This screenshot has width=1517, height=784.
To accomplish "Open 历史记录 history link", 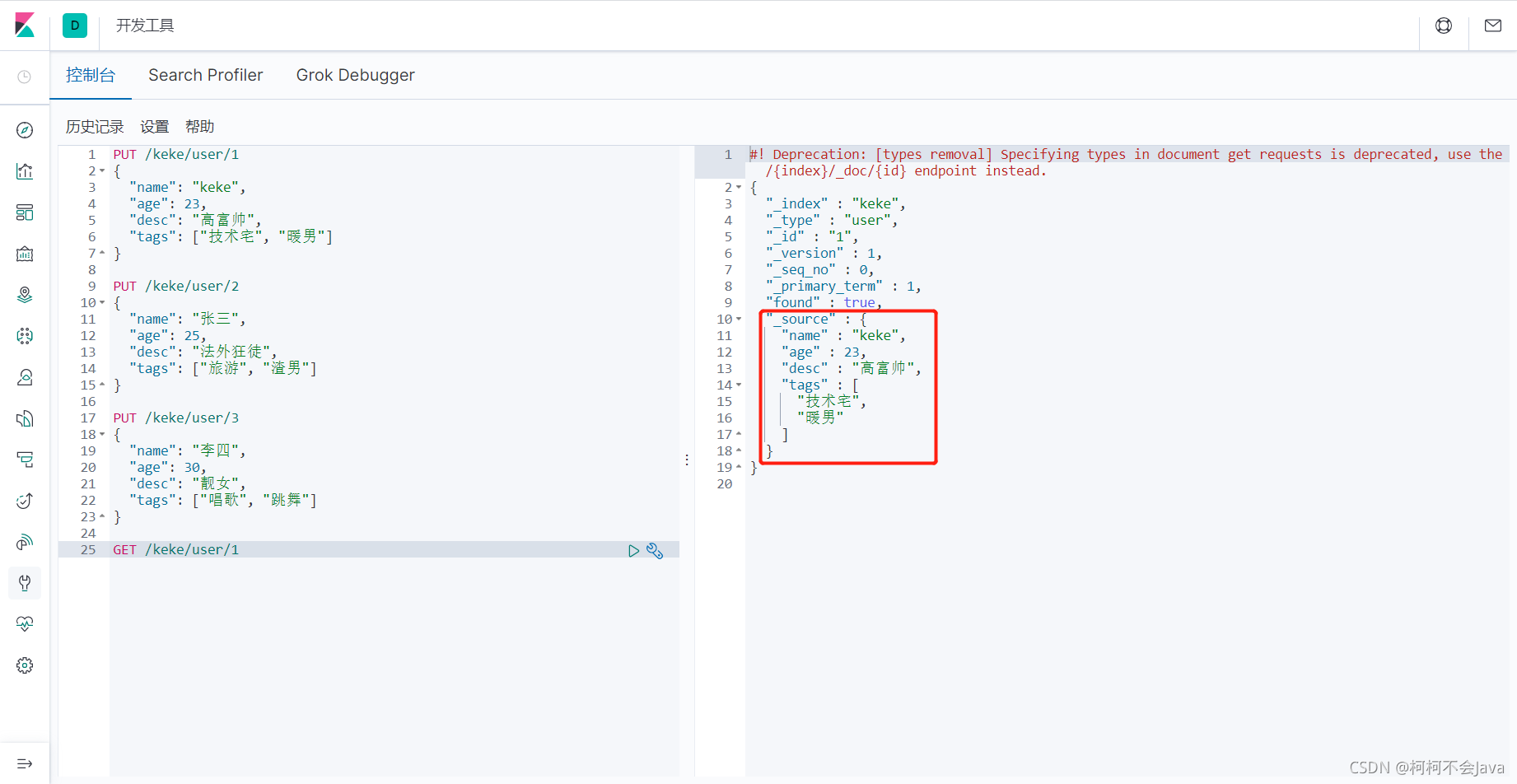I will click(x=95, y=127).
